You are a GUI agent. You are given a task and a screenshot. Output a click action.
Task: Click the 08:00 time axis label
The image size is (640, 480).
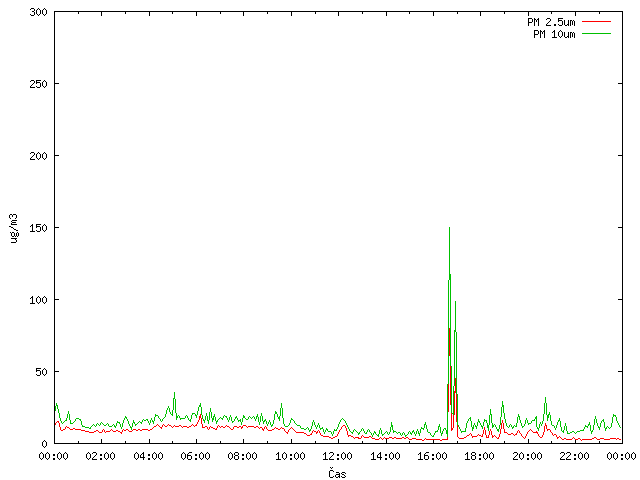coord(243,456)
